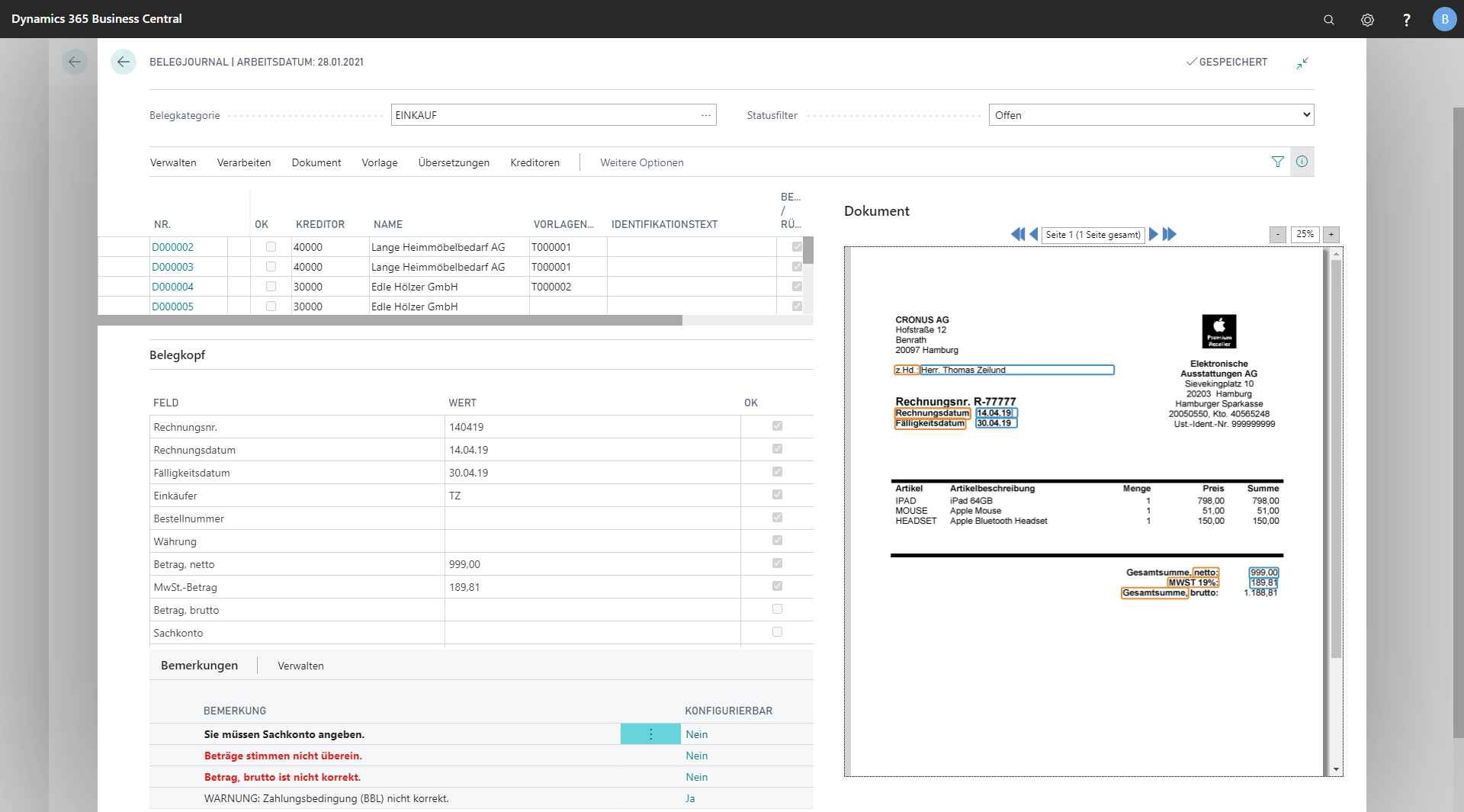Select the Rechnungsdatum row in Belegkopf
Image resolution: width=1464 pixels, height=812 pixels.
(x=481, y=450)
